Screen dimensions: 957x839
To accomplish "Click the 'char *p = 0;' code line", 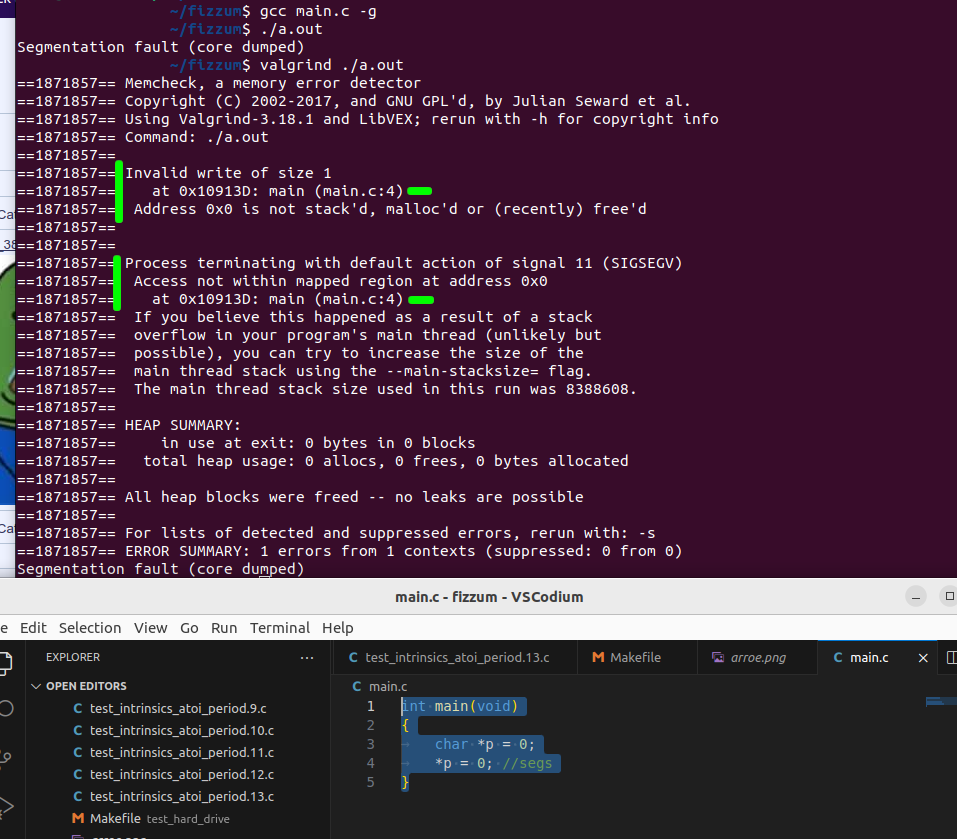I will coord(485,744).
